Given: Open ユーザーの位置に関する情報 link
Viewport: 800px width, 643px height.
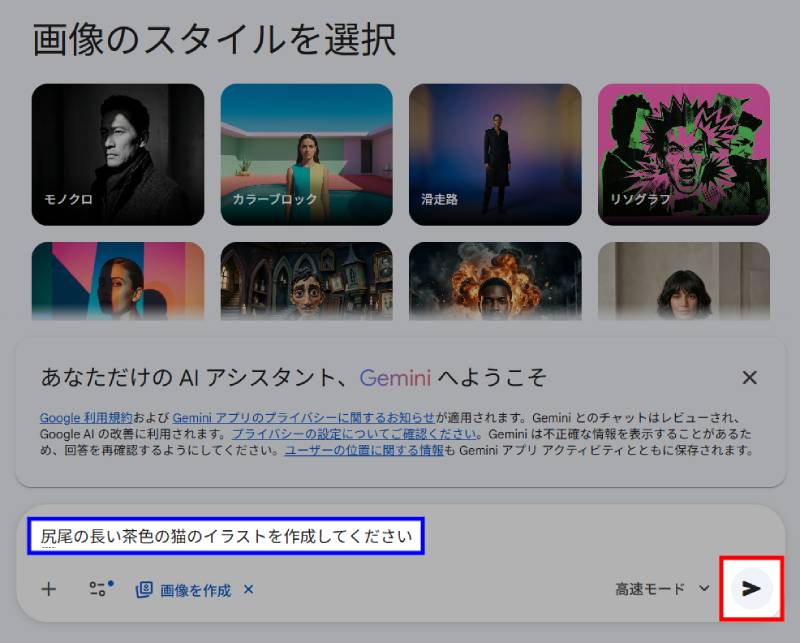Looking at the screenshot, I should point(364,450).
